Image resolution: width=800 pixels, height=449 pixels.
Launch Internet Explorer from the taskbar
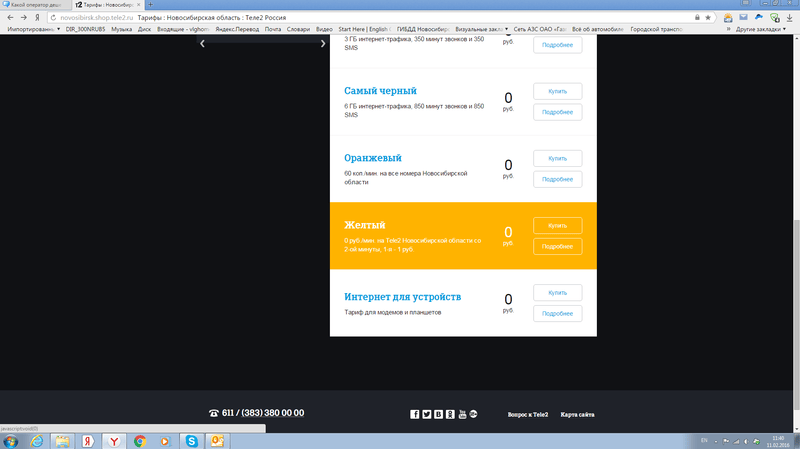37,441
